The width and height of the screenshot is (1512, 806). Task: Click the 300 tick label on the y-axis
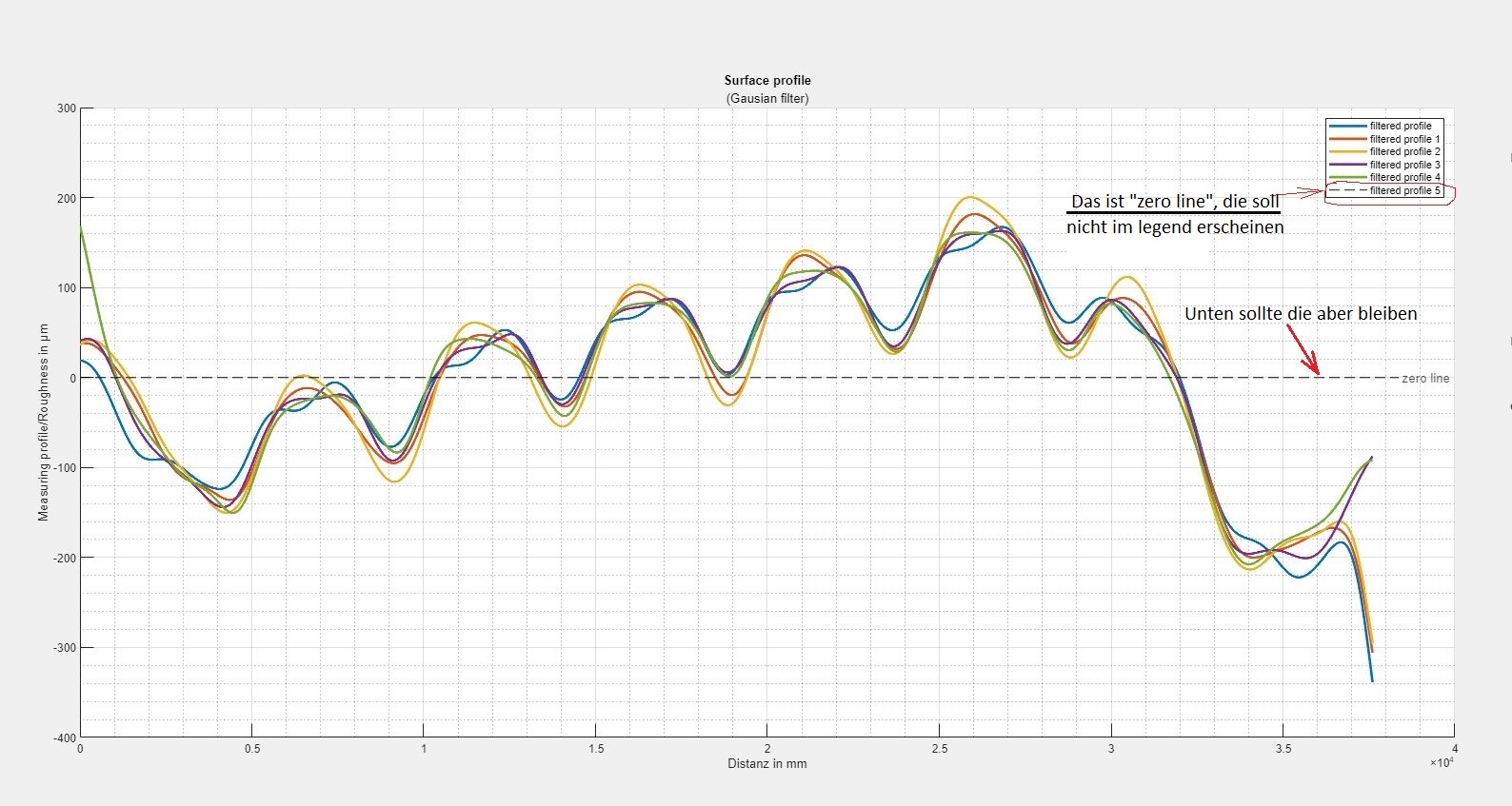[x=66, y=108]
